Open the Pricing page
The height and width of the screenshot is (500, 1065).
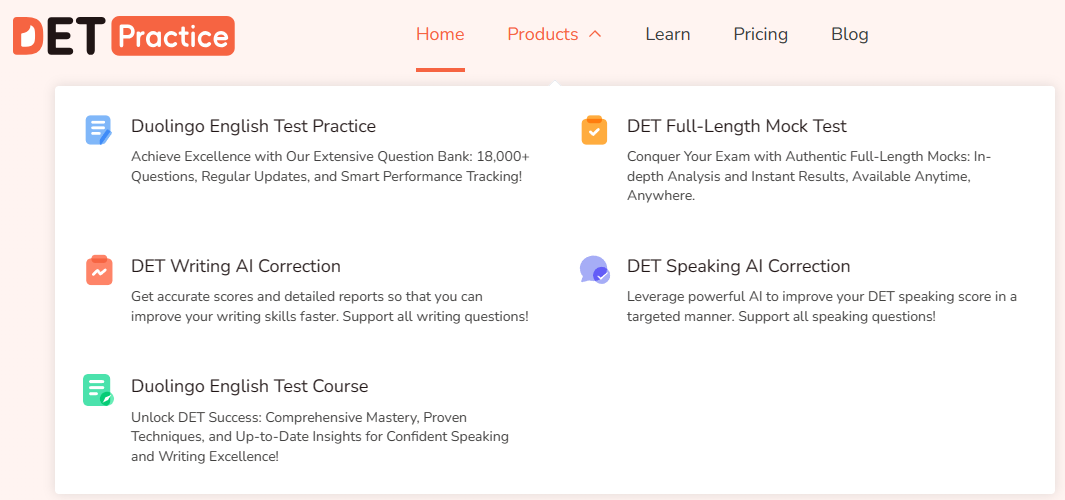761,34
